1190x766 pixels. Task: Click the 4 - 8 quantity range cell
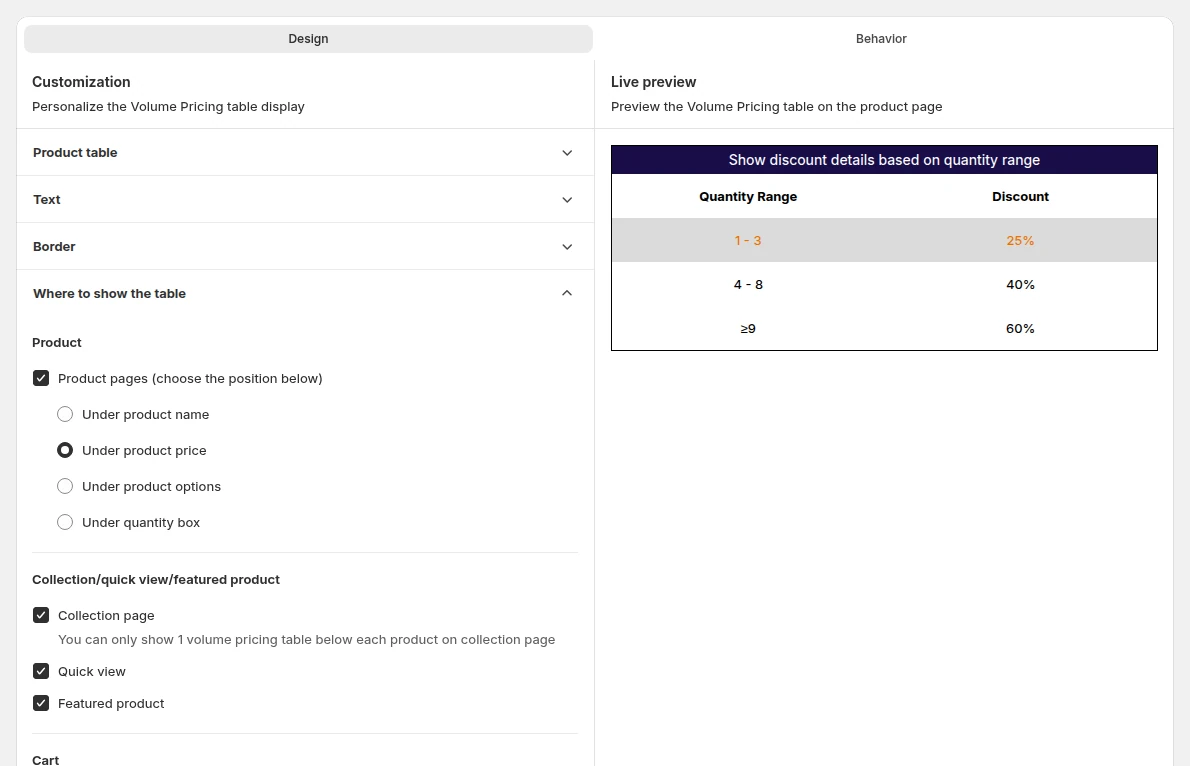(x=748, y=285)
